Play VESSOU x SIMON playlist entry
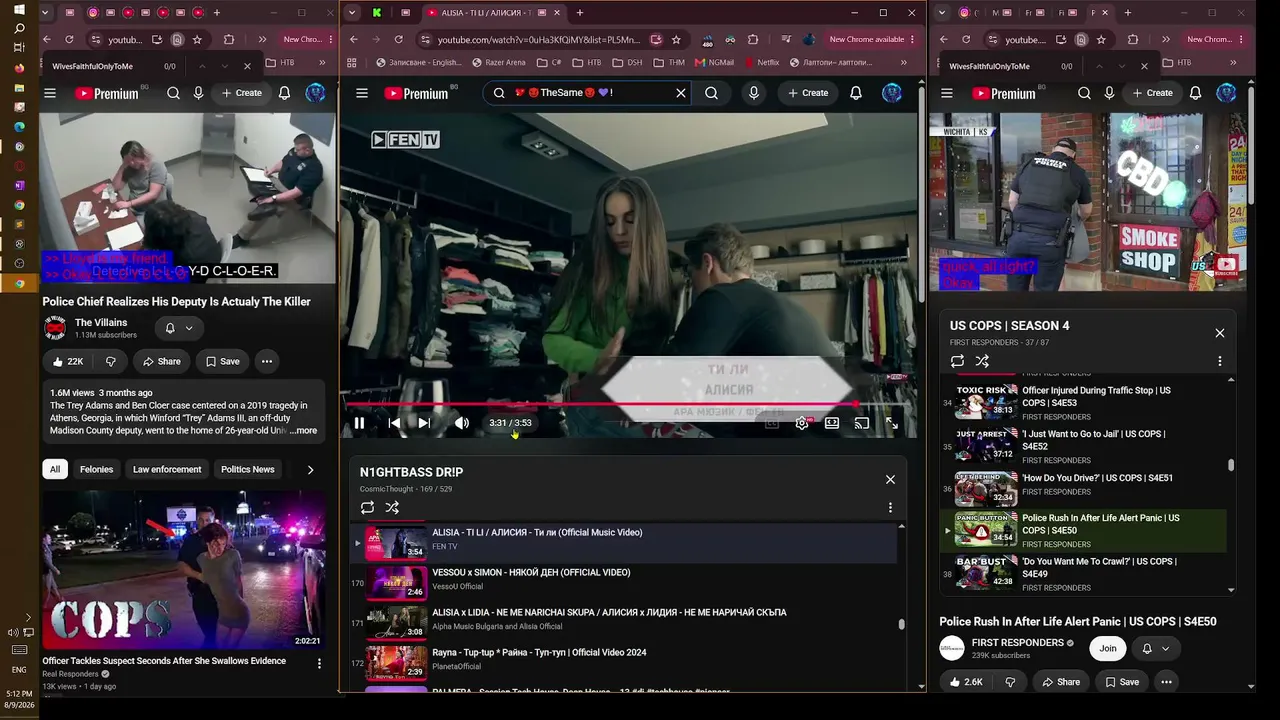Viewport: 1280px width, 720px height. 624,582
